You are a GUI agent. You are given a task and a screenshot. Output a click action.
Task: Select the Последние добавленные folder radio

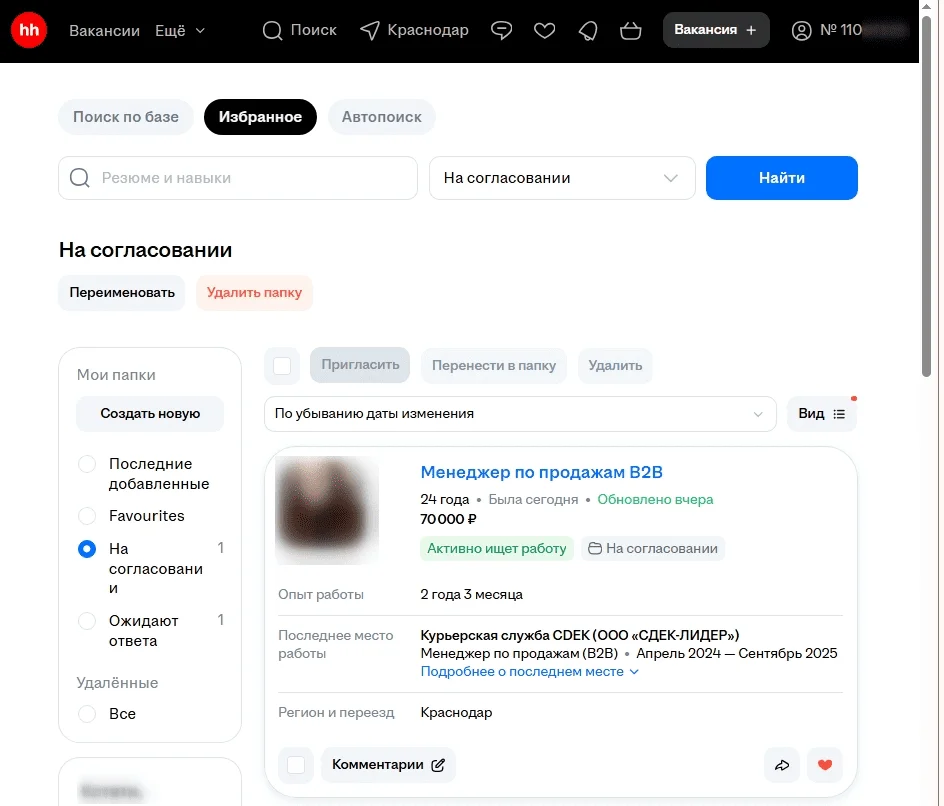tap(87, 464)
